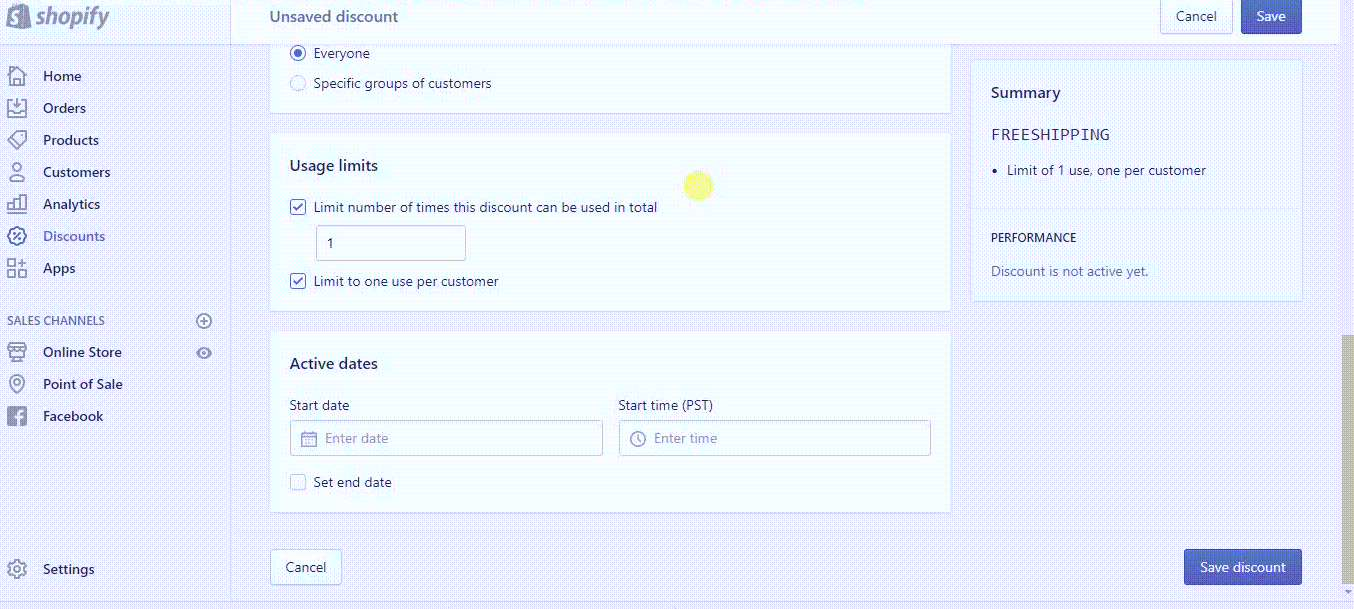
Task: Navigate to Customers
Action: coord(76,172)
